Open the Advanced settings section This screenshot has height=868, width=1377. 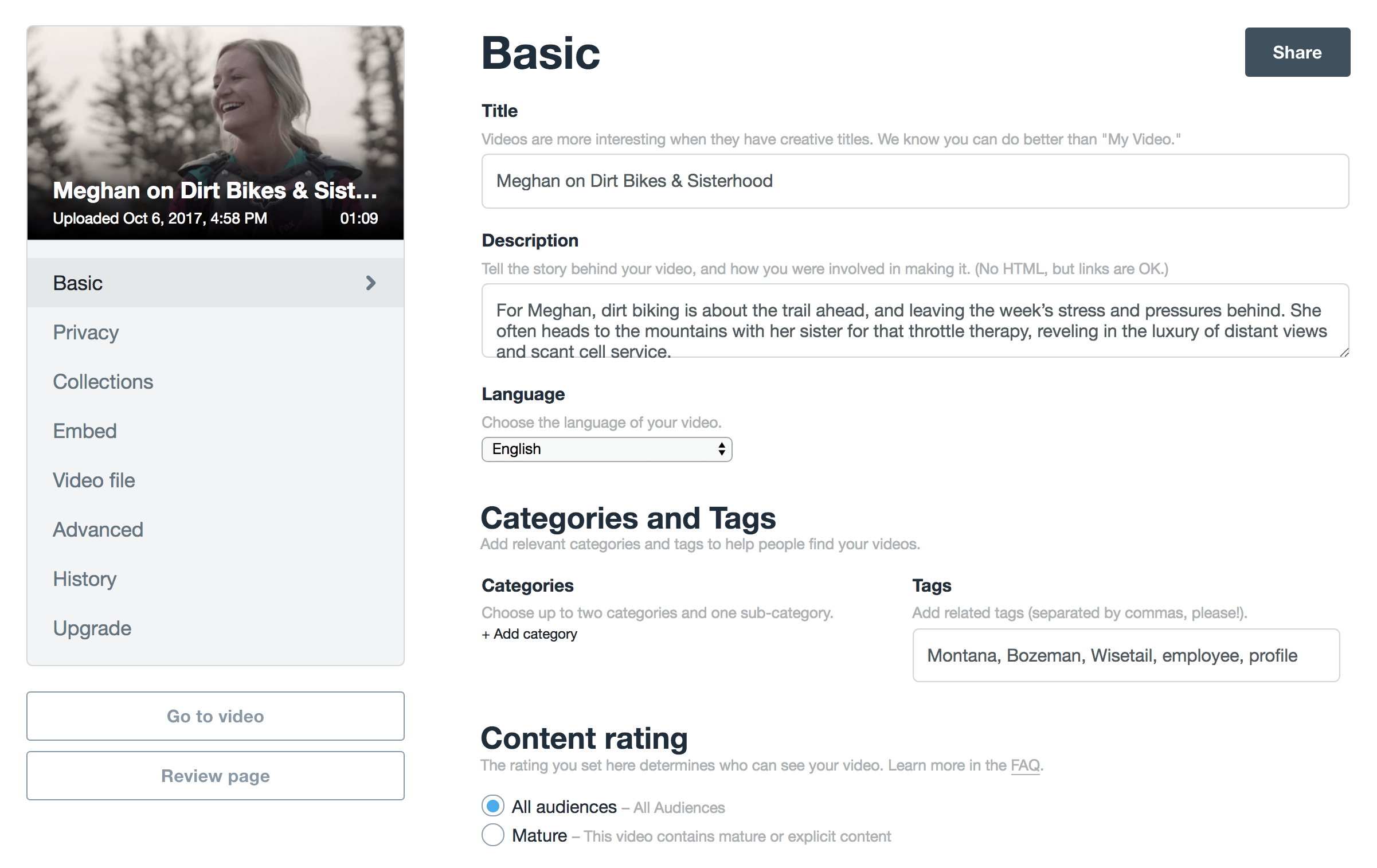pos(98,530)
